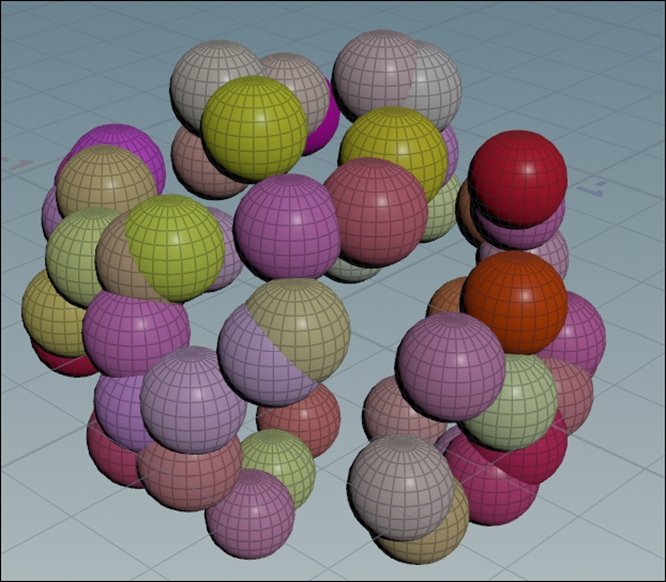This screenshot has height=582, width=666.
Task: Select the lowest pink sphere under the green one
Action: [250, 514]
